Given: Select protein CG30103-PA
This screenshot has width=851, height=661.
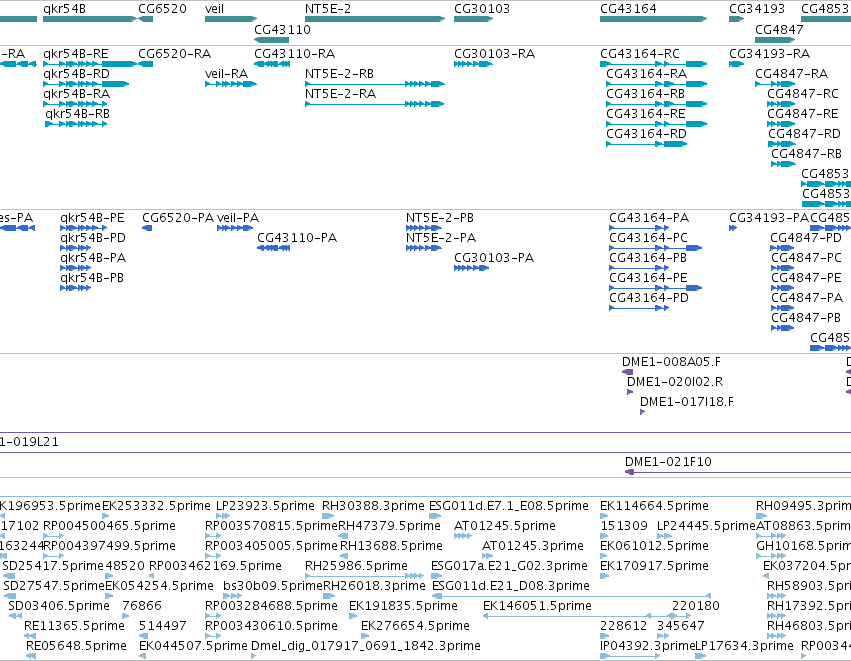Looking at the screenshot, I should (x=472, y=268).
